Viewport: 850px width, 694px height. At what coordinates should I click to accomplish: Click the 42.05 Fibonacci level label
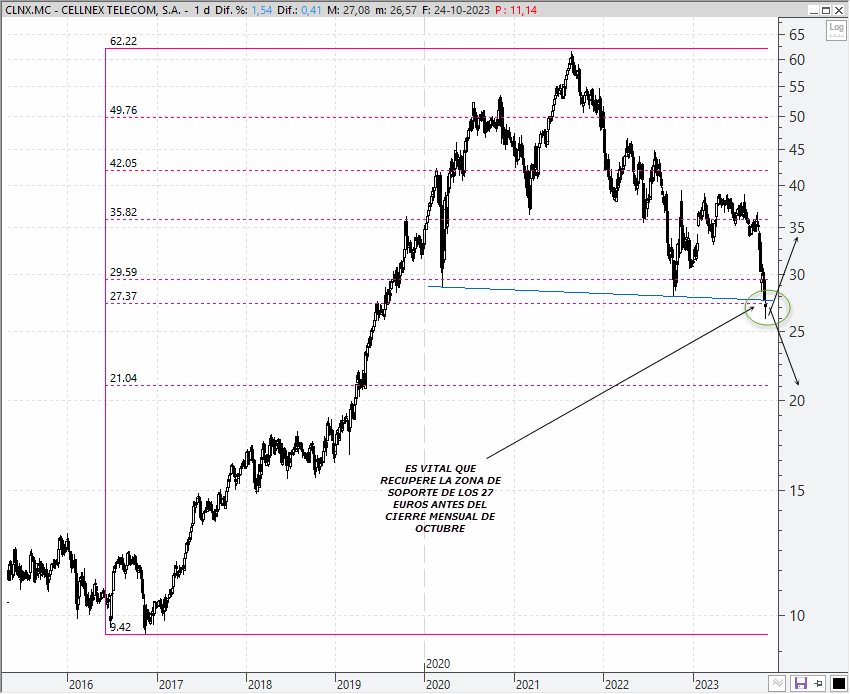pyautogui.click(x=123, y=163)
